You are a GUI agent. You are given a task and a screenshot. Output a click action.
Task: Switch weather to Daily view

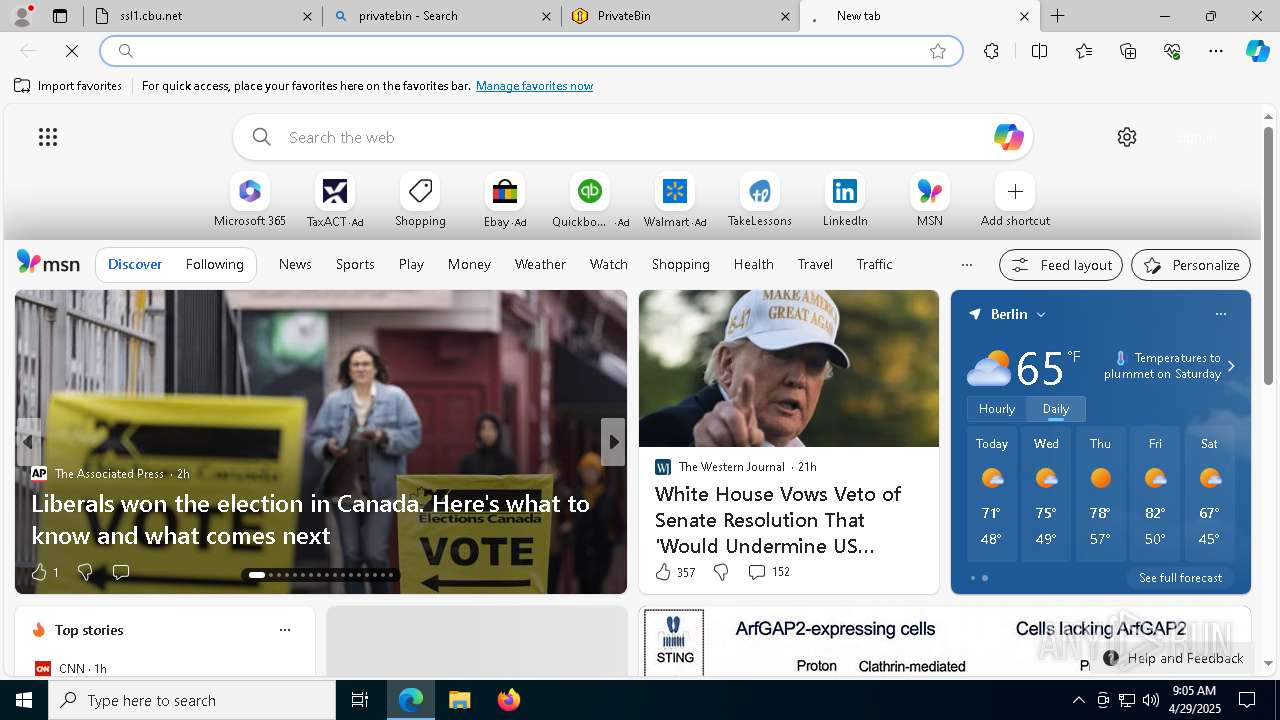tap(1056, 408)
